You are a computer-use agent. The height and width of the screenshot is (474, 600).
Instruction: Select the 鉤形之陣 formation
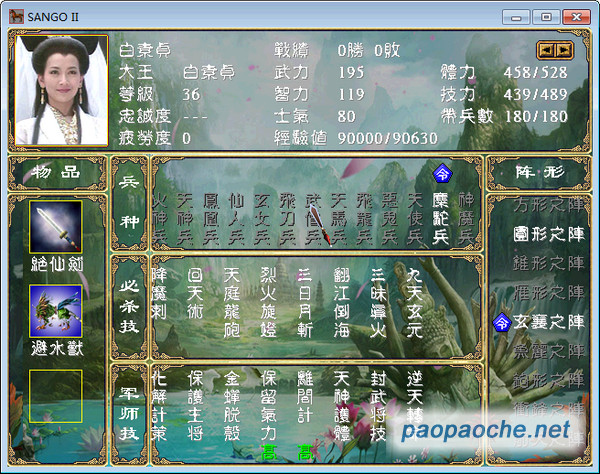549,381
